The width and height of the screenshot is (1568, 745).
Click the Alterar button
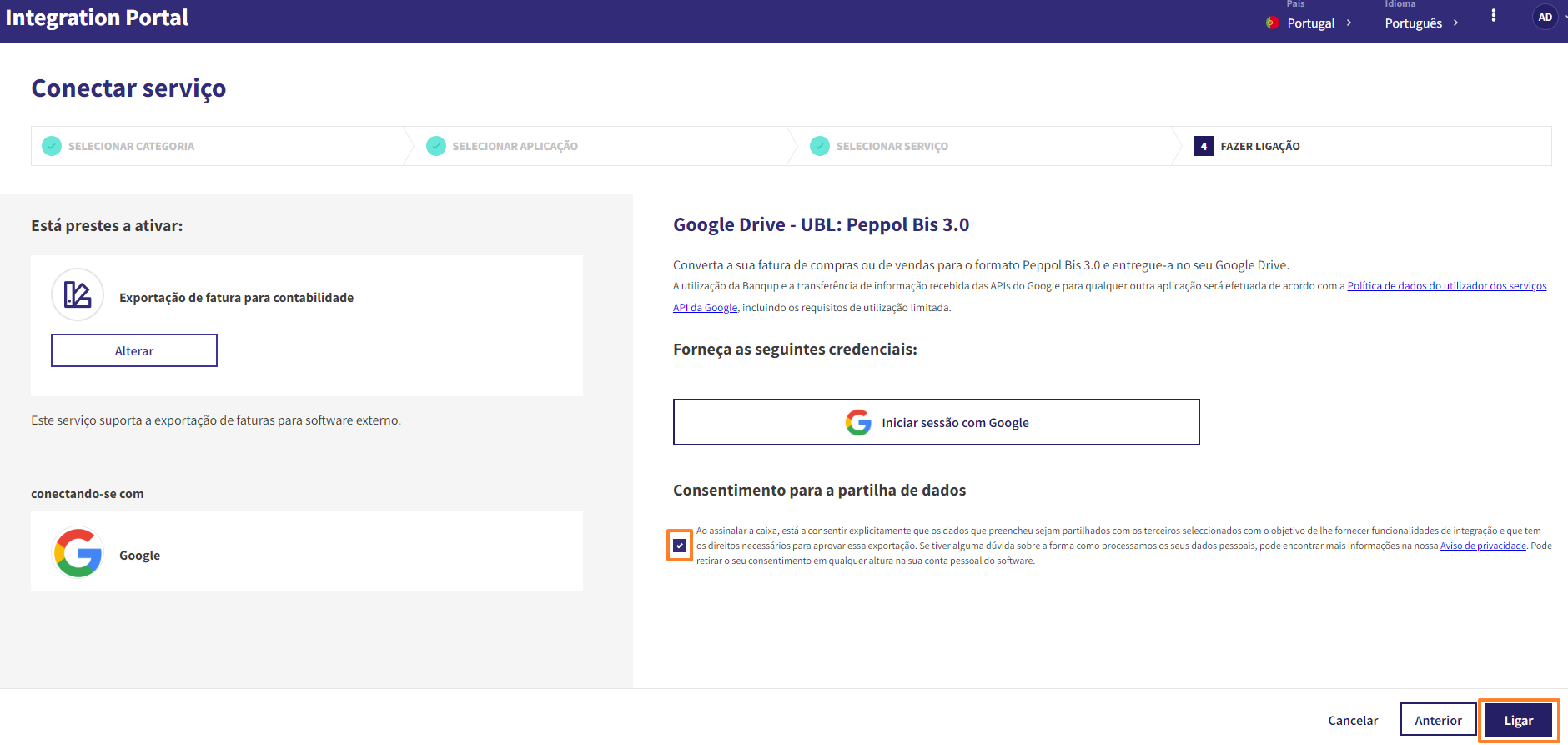pos(134,350)
